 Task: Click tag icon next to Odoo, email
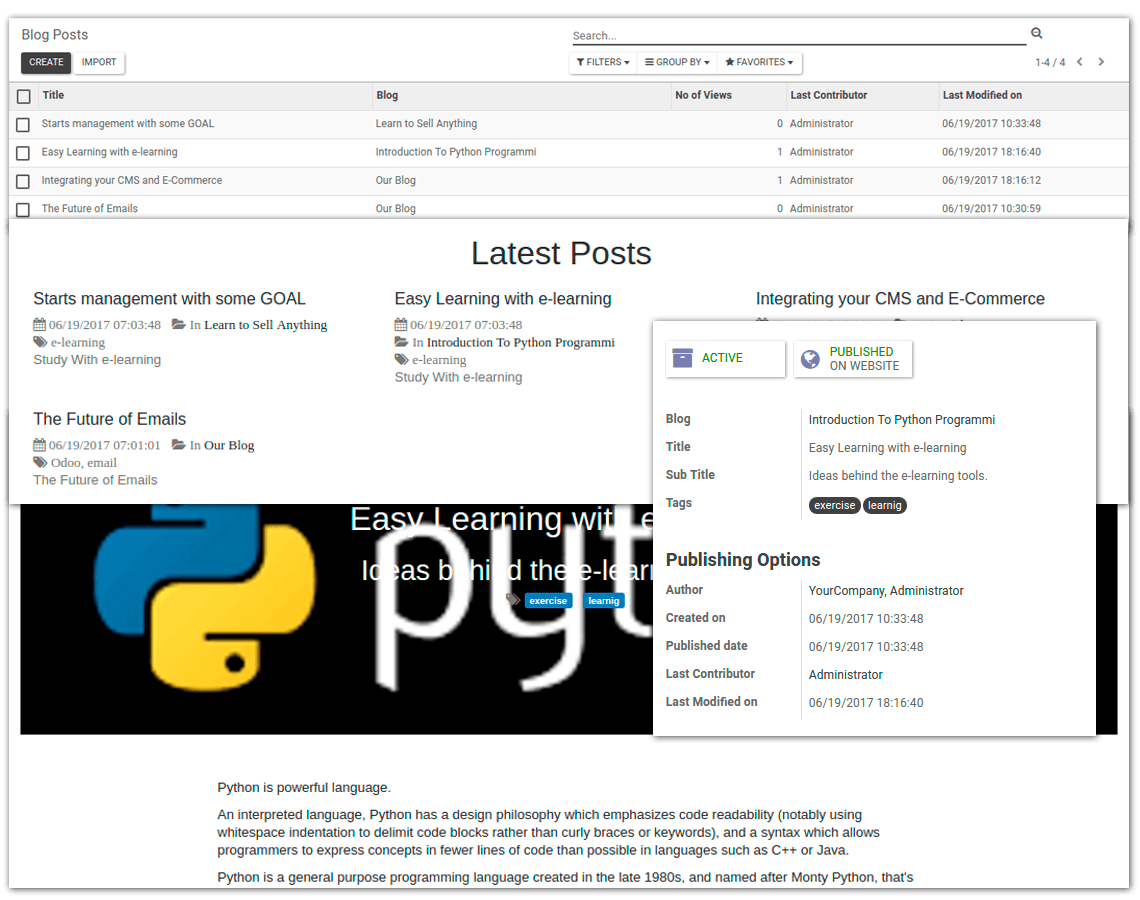(x=40, y=462)
